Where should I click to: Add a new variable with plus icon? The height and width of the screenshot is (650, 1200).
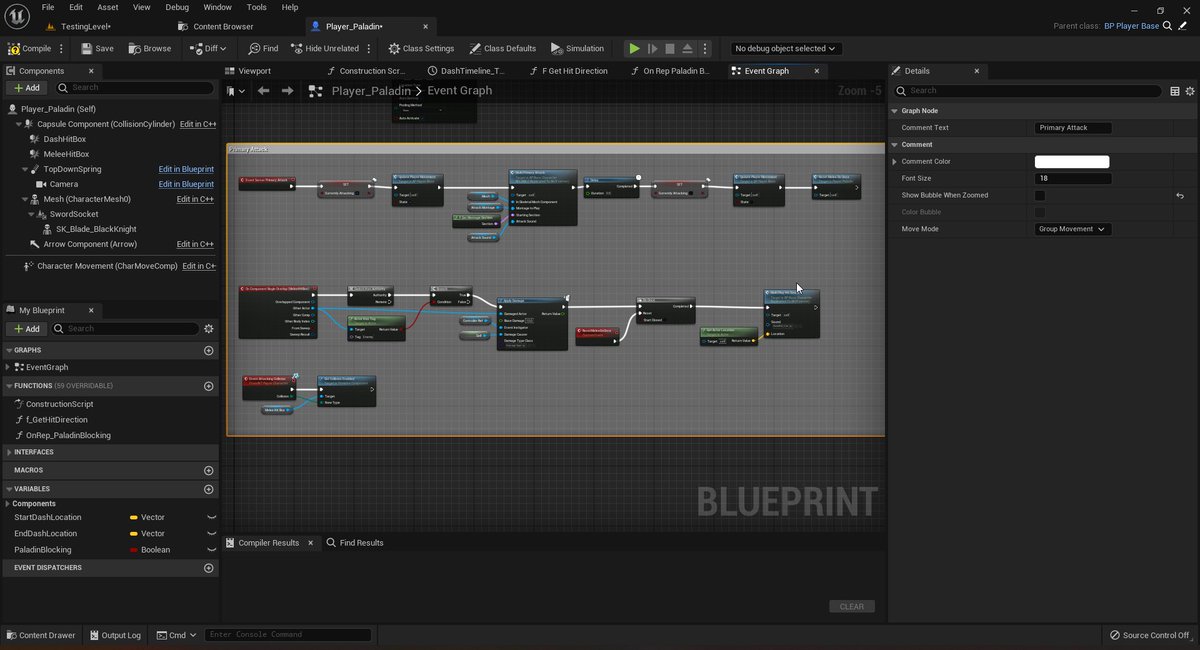pos(208,489)
